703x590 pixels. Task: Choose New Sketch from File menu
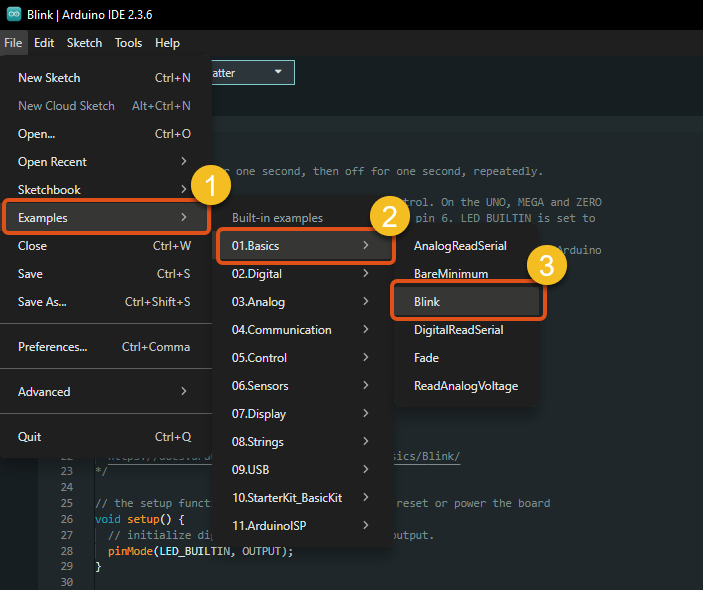tap(106, 78)
